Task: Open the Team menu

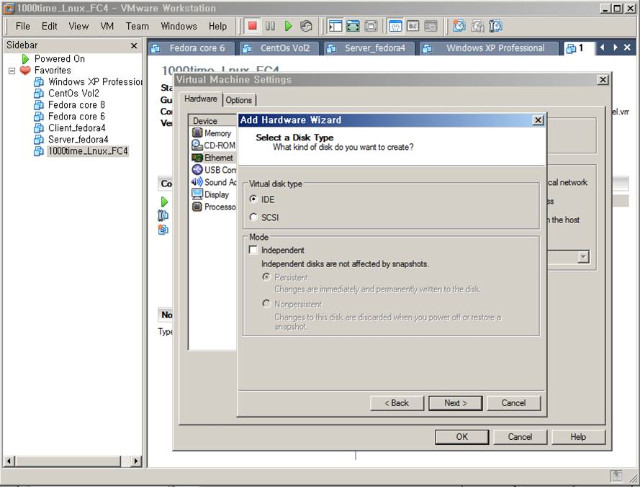Action: pos(137,26)
